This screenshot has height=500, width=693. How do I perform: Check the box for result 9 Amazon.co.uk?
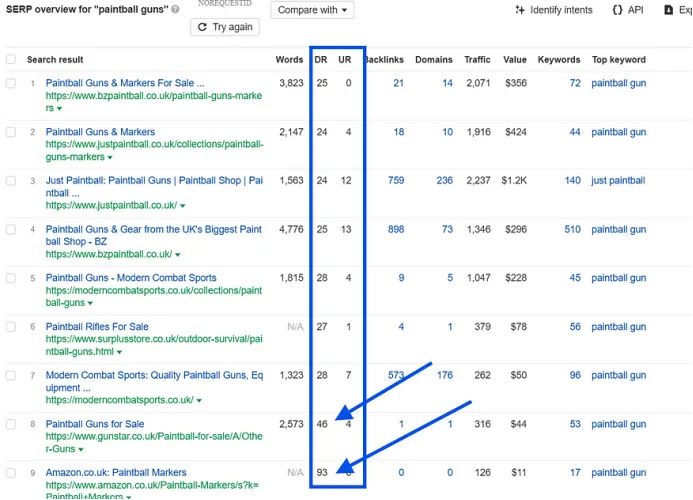[x=11, y=473]
